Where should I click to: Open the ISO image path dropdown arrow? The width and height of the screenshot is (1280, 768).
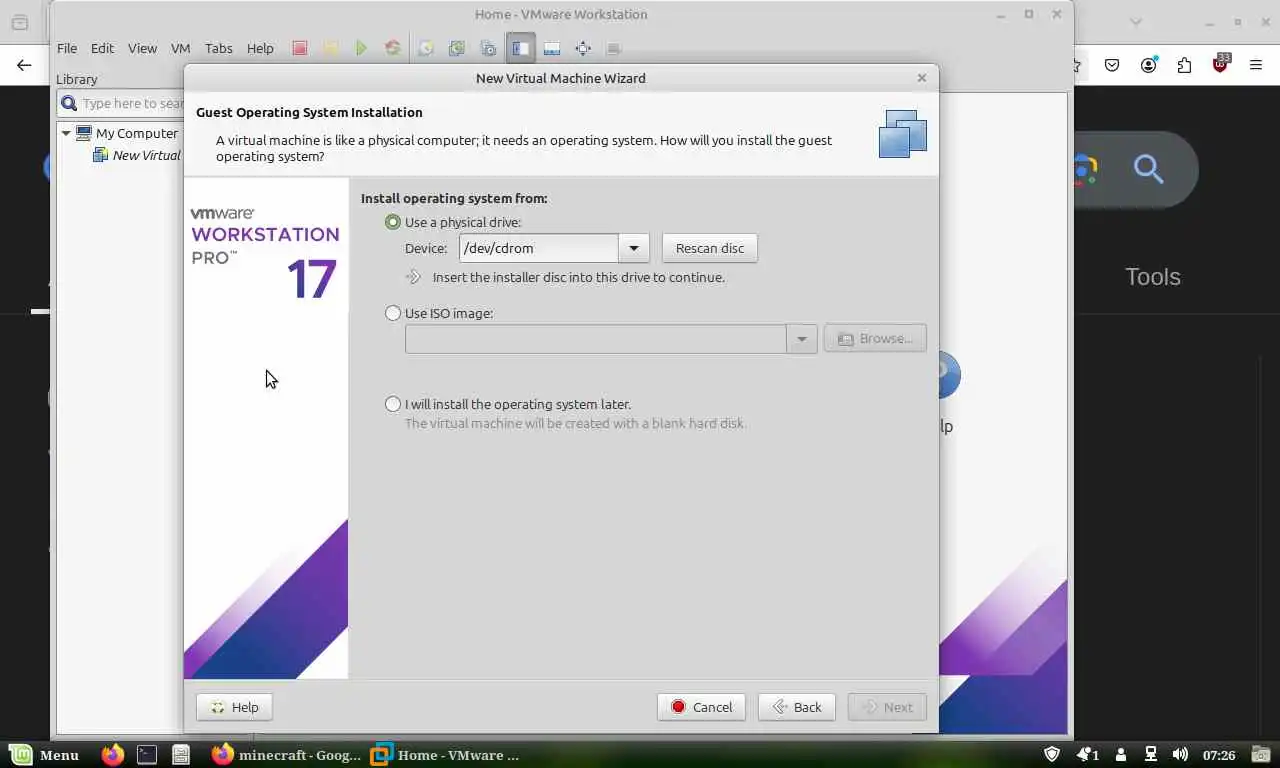pos(802,339)
